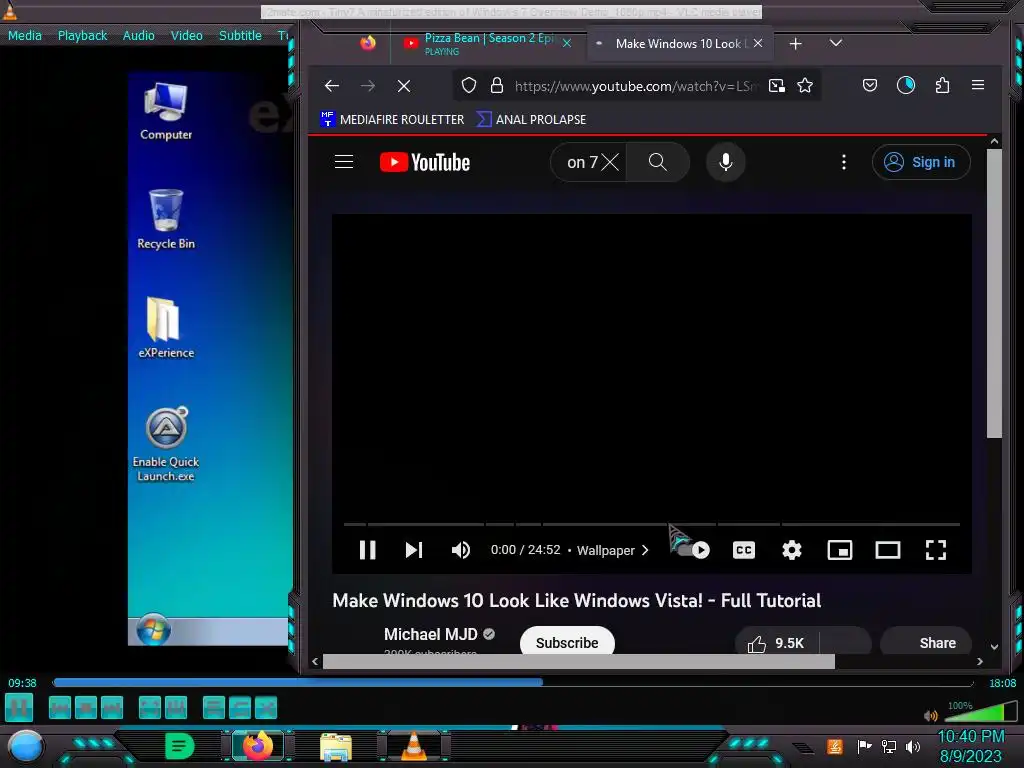The image size is (1024, 768).
Task: Click the video title text
Action: (577, 600)
